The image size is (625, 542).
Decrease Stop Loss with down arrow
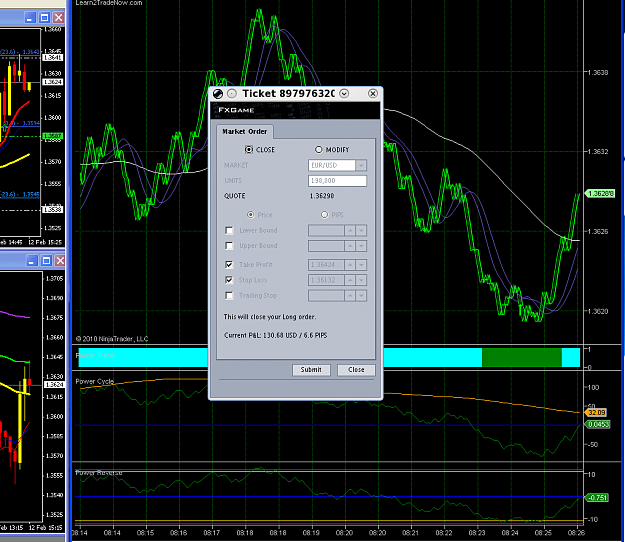pyautogui.click(x=361, y=280)
